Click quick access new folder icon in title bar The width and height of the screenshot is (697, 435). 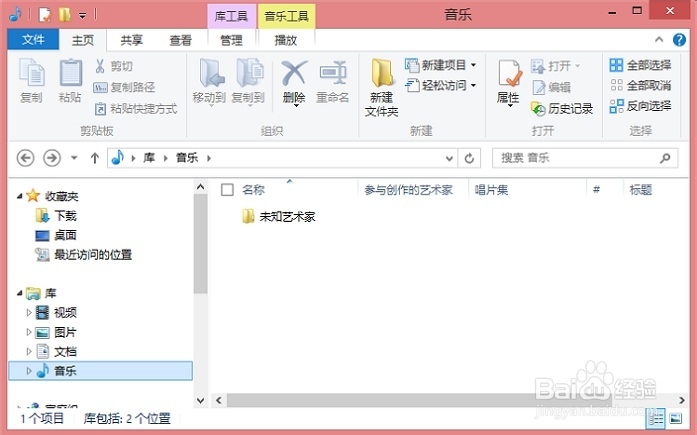65,15
